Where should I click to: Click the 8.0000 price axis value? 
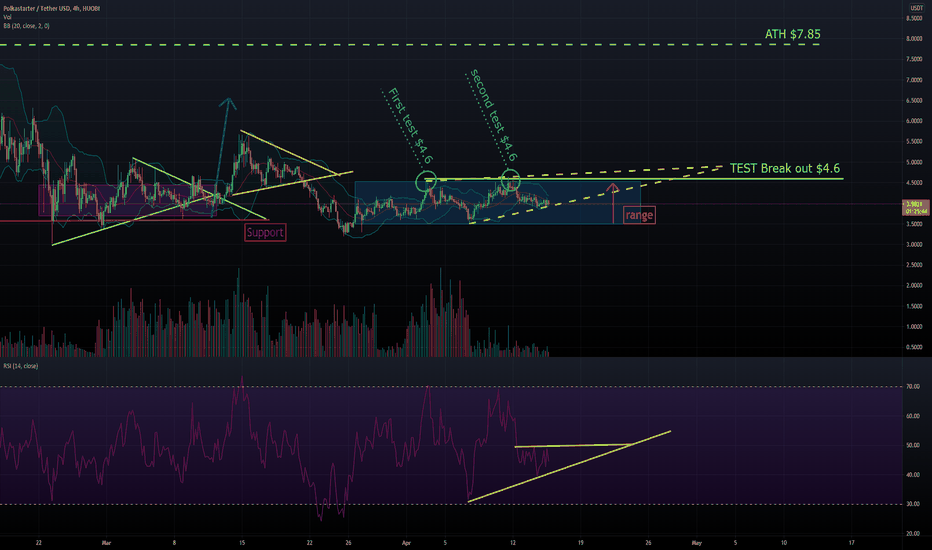click(914, 39)
